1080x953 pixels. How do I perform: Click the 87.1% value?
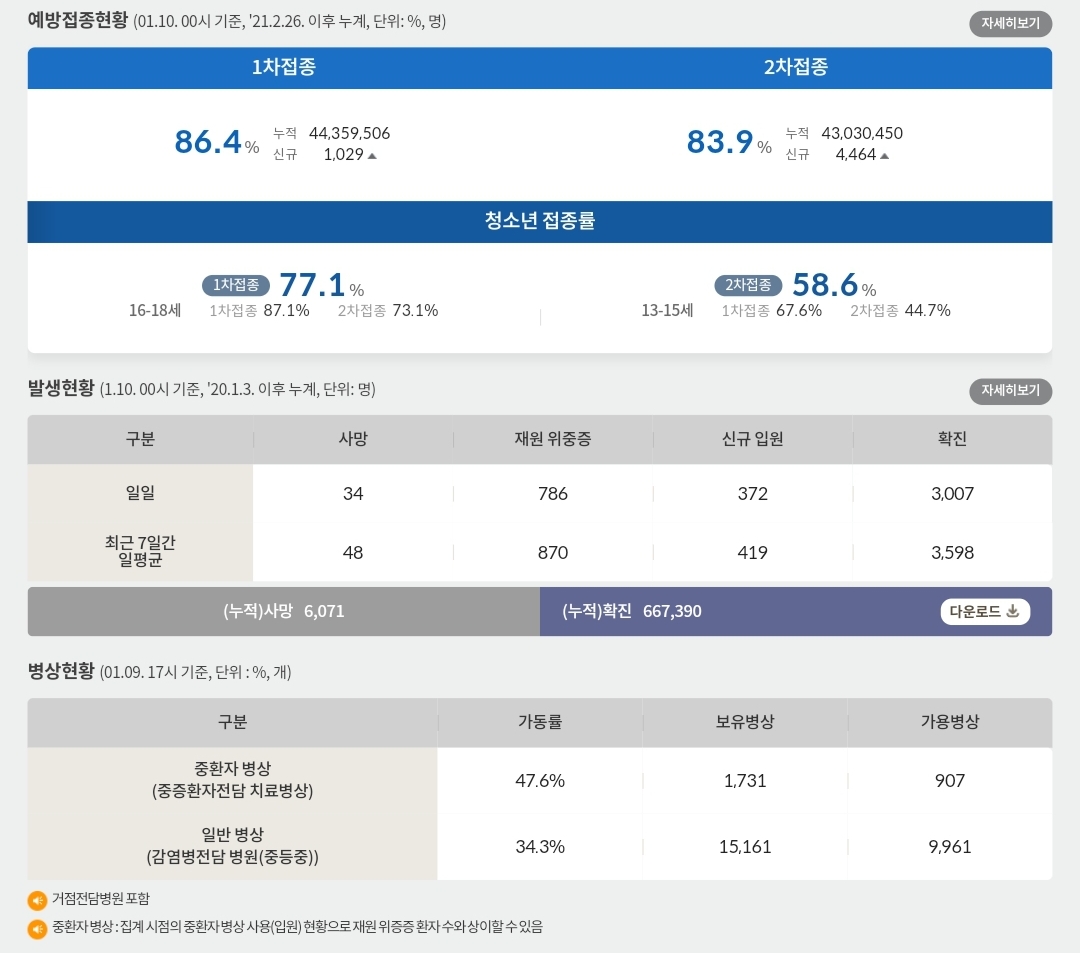tap(287, 311)
